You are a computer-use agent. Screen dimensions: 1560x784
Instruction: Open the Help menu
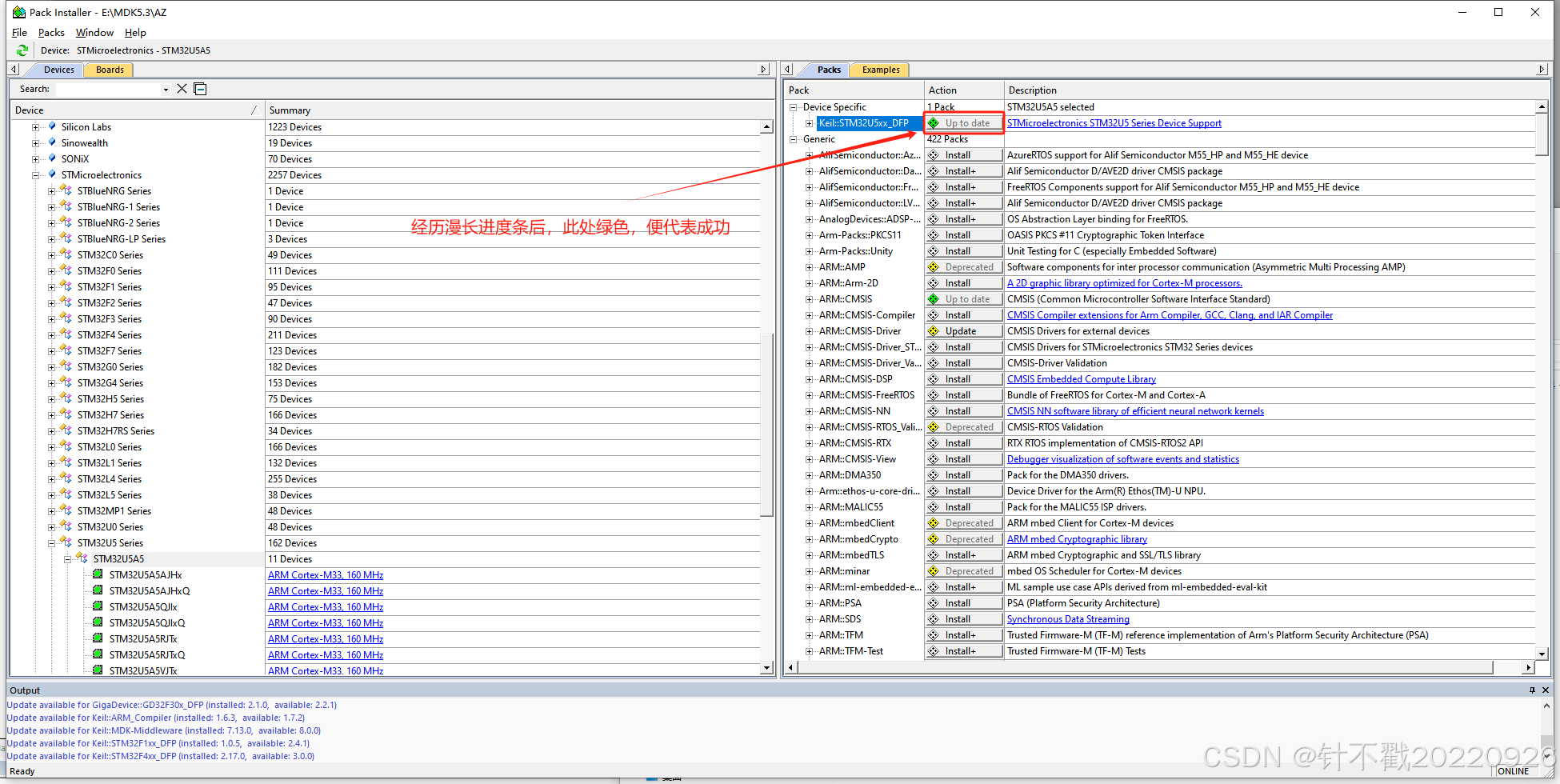tap(135, 33)
